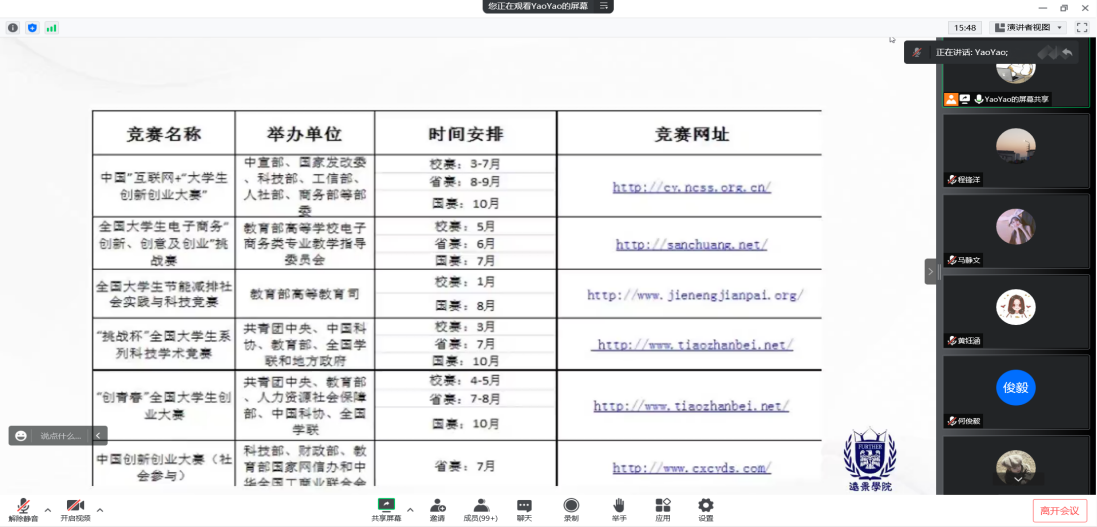
Task: Open the 应用 apps icon
Action: pos(662,509)
